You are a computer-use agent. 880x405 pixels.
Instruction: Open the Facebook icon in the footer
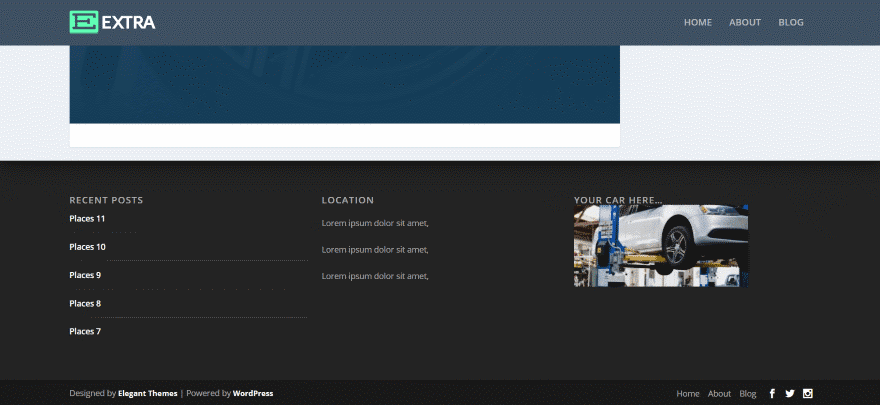coord(772,394)
